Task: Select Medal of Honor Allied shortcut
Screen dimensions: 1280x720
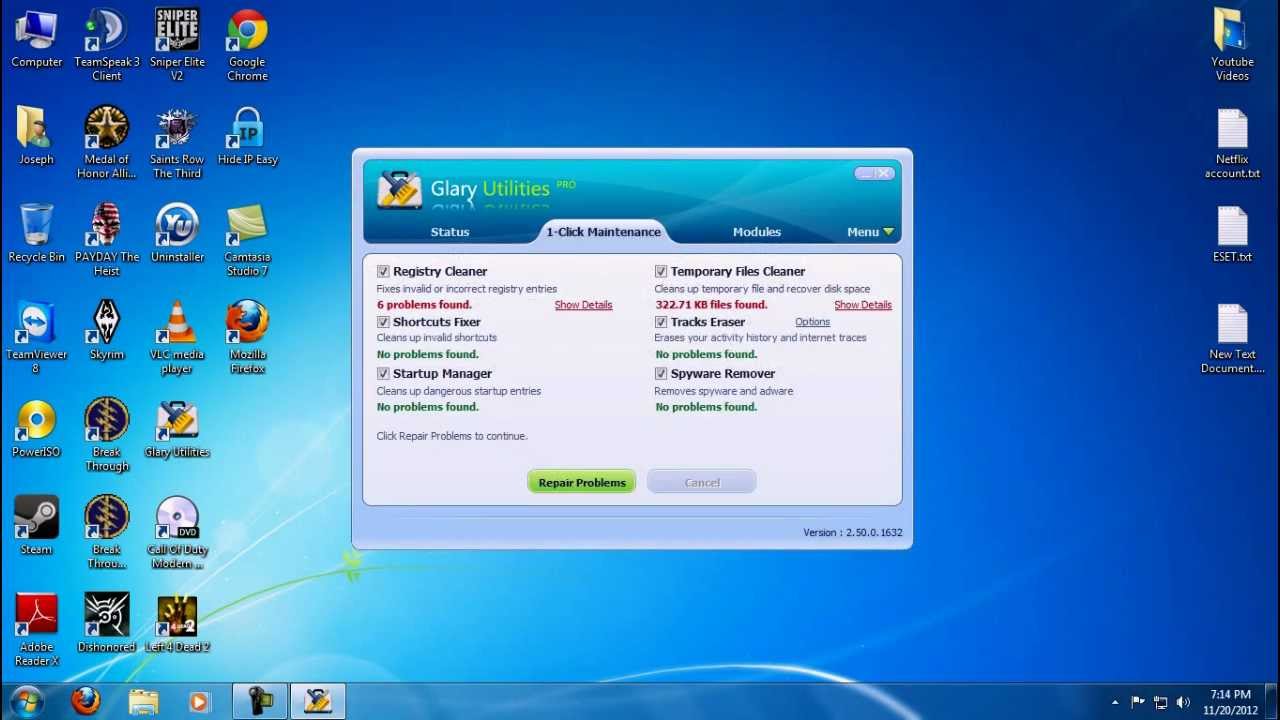Action: 107,142
